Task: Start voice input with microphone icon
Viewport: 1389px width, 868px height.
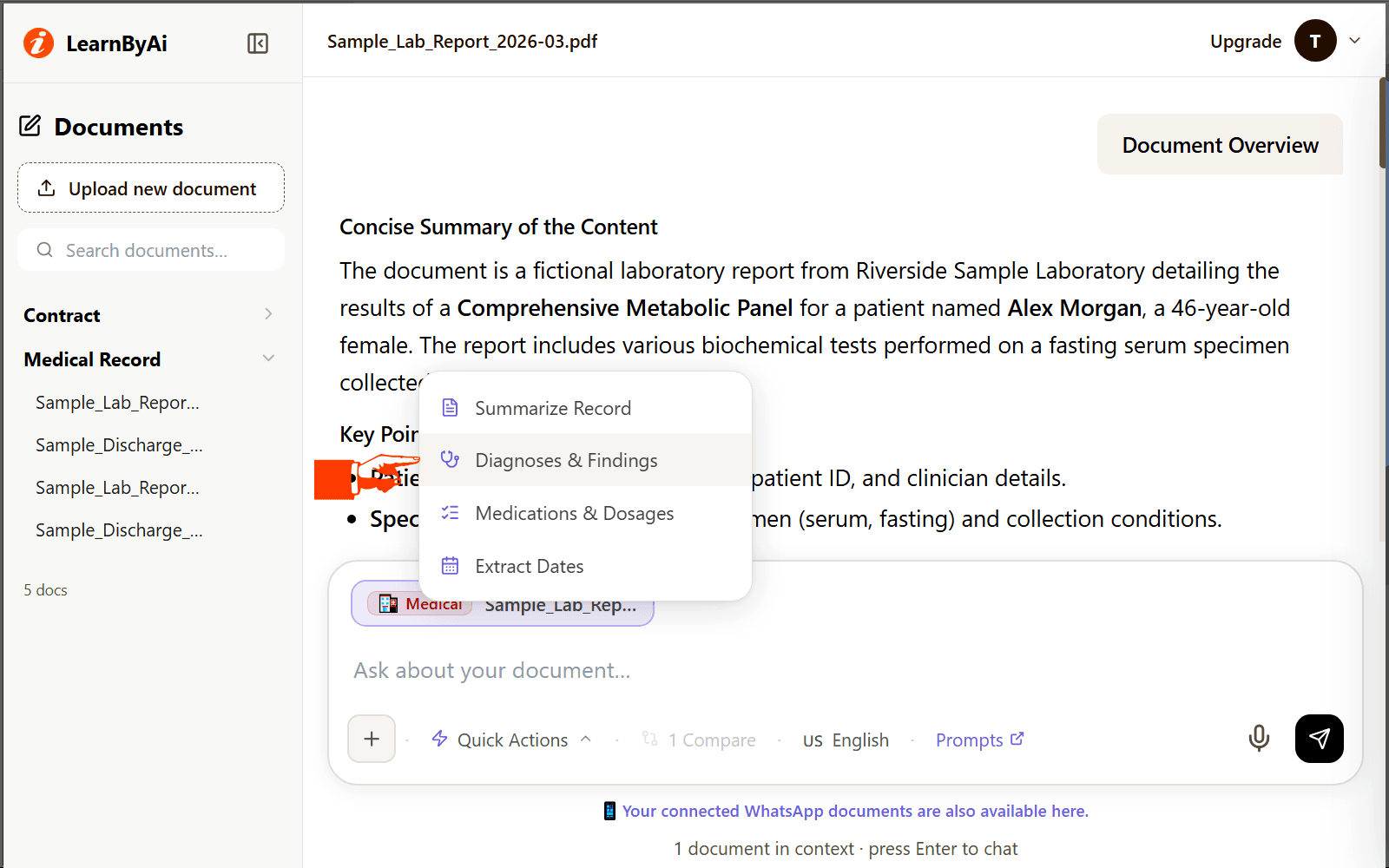Action: point(1259,739)
